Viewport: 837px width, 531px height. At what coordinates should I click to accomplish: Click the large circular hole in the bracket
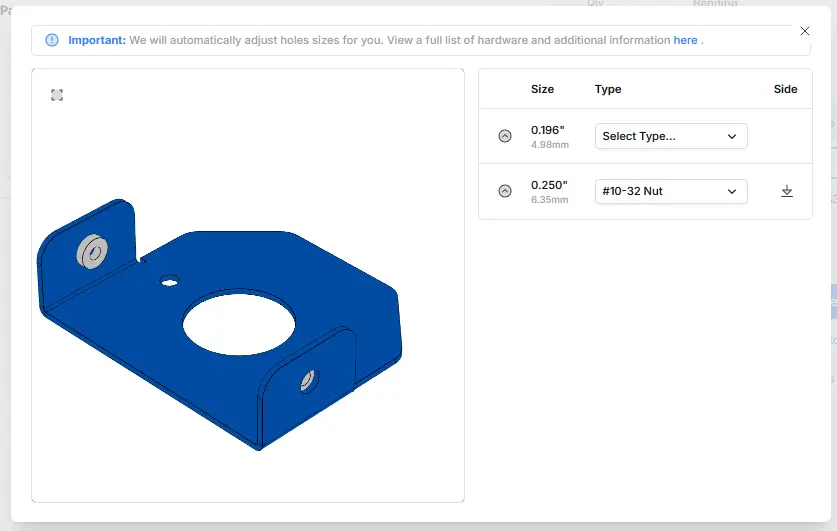pos(238,322)
